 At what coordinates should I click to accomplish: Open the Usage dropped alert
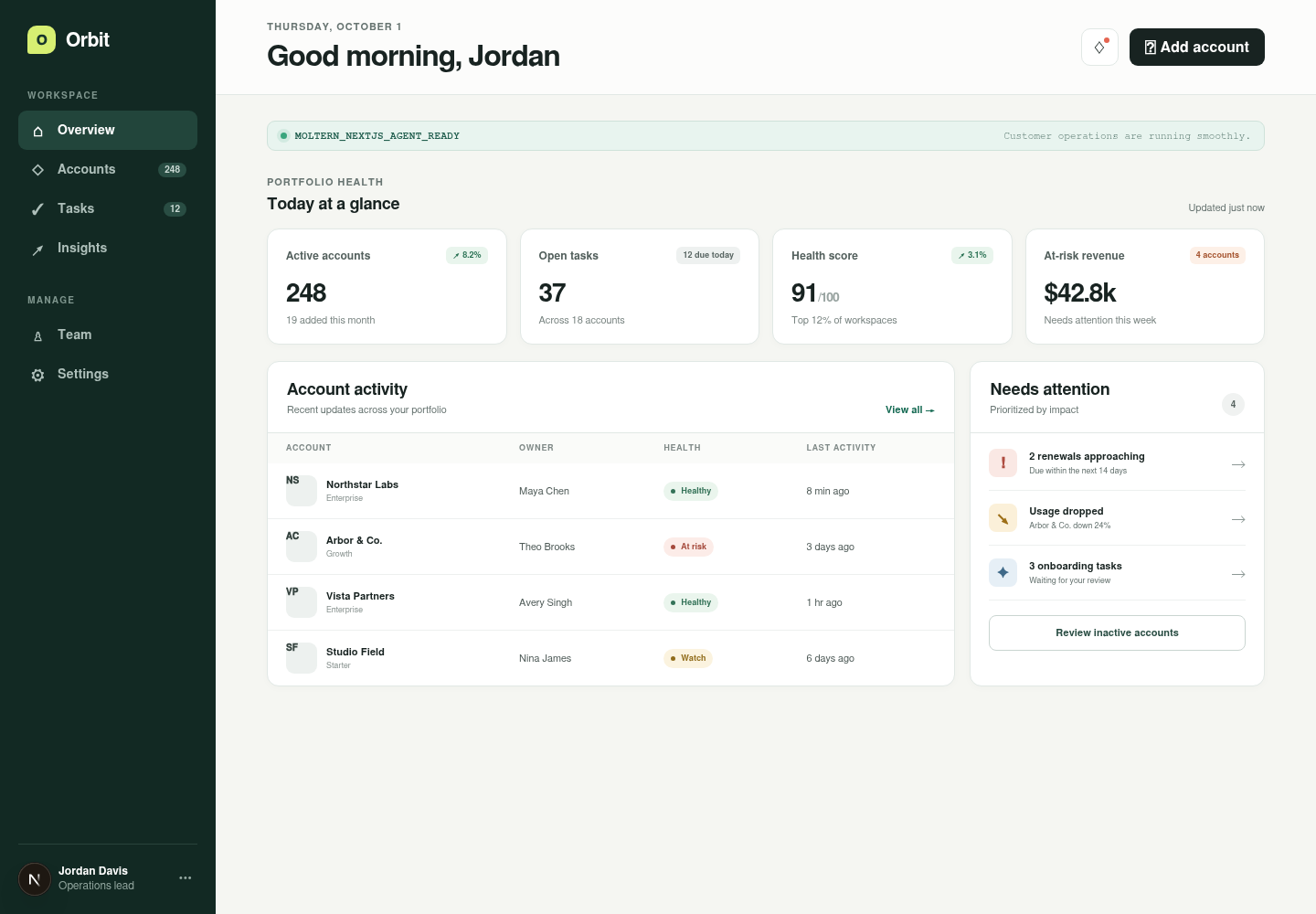tap(1117, 518)
